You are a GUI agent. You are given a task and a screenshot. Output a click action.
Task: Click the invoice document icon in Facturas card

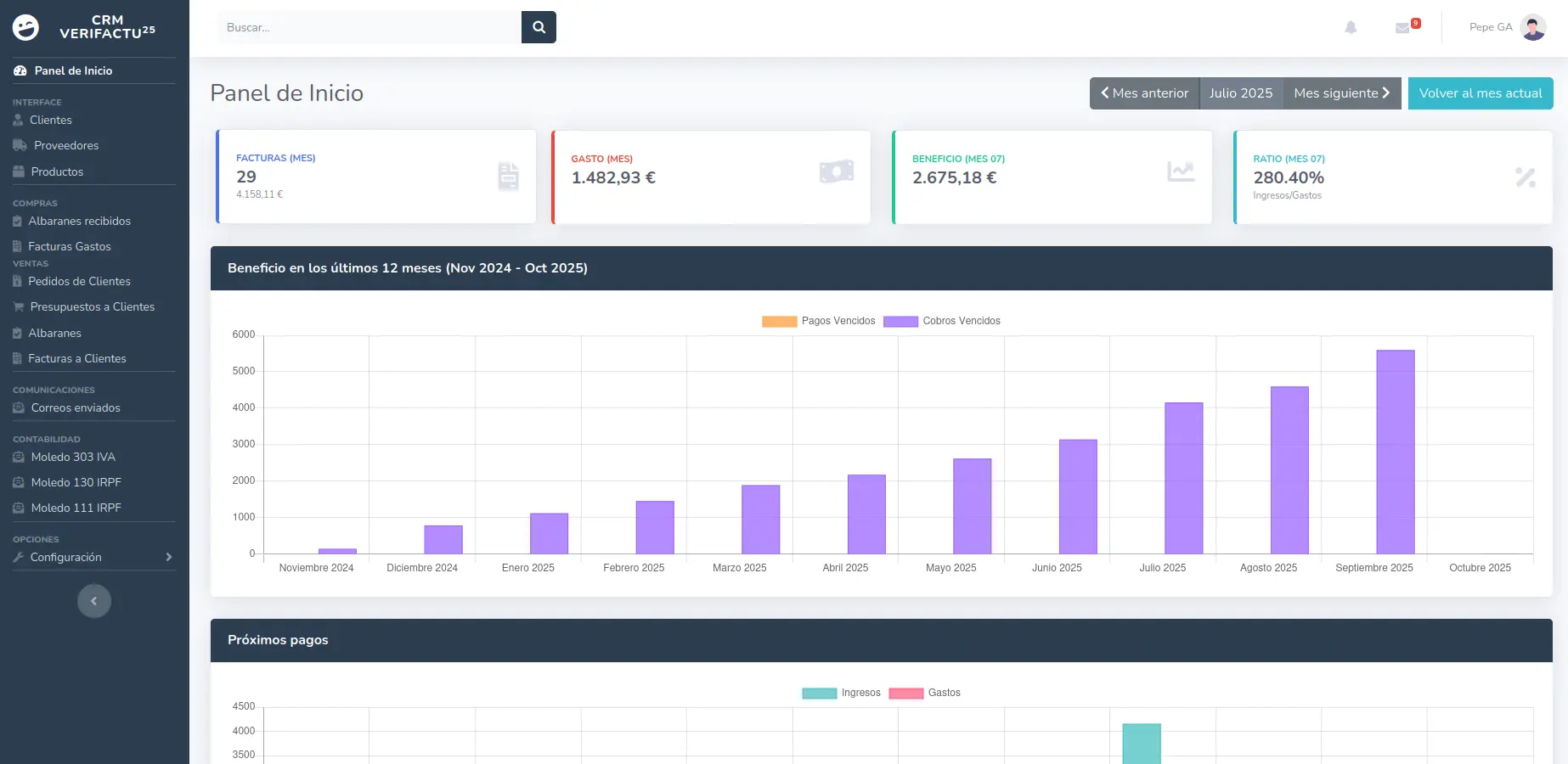coord(508,177)
